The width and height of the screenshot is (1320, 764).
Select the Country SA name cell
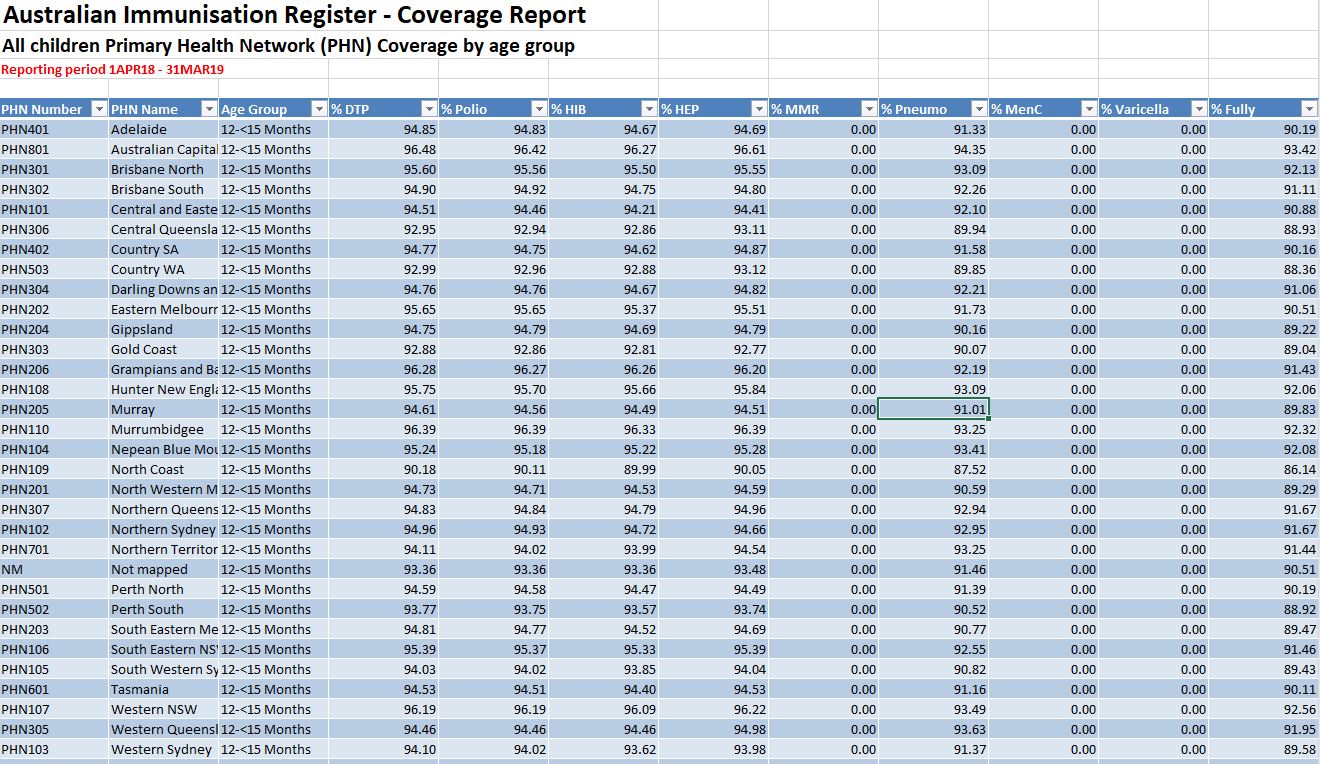point(163,249)
